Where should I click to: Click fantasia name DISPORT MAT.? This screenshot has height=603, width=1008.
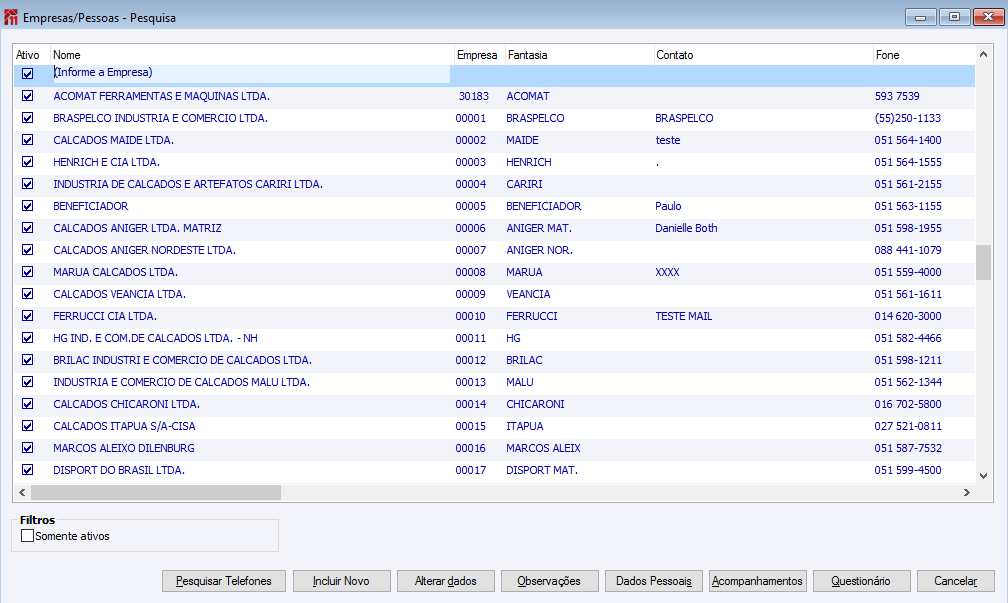point(542,470)
